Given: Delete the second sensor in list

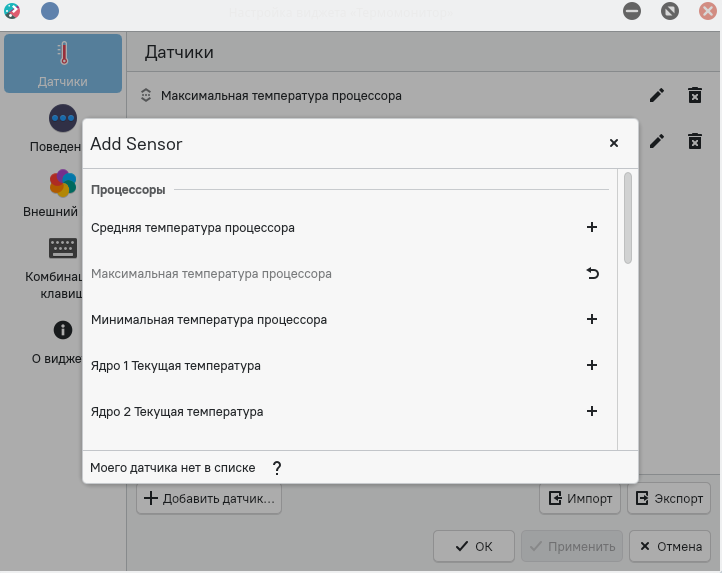Looking at the screenshot, I should pos(694,141).
